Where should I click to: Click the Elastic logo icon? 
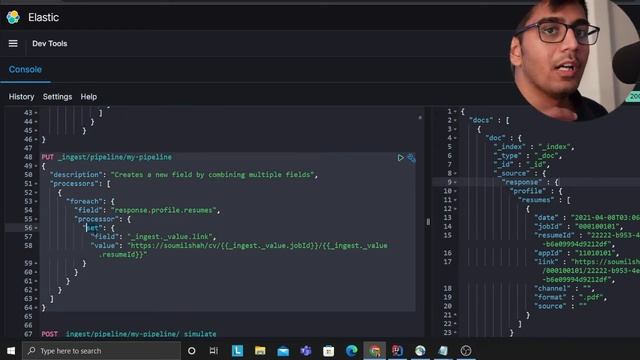pos(13,17)
